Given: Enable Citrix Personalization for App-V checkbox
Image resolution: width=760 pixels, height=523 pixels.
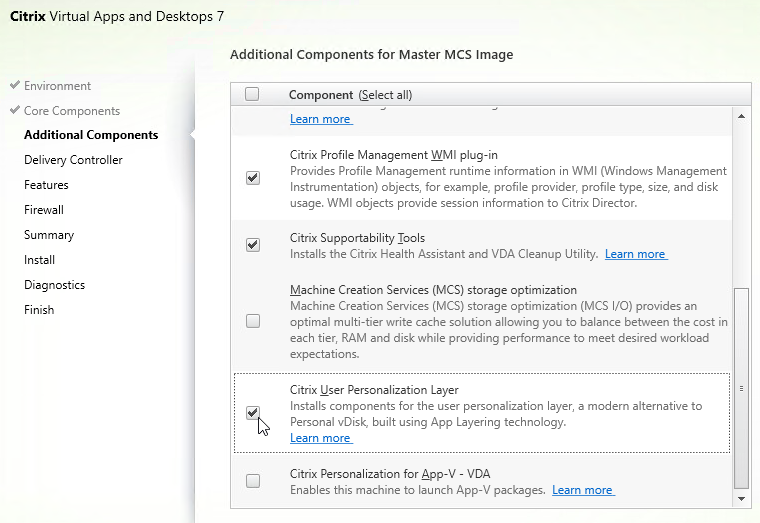Looking at the screenshot, I should tap(253, 481).
